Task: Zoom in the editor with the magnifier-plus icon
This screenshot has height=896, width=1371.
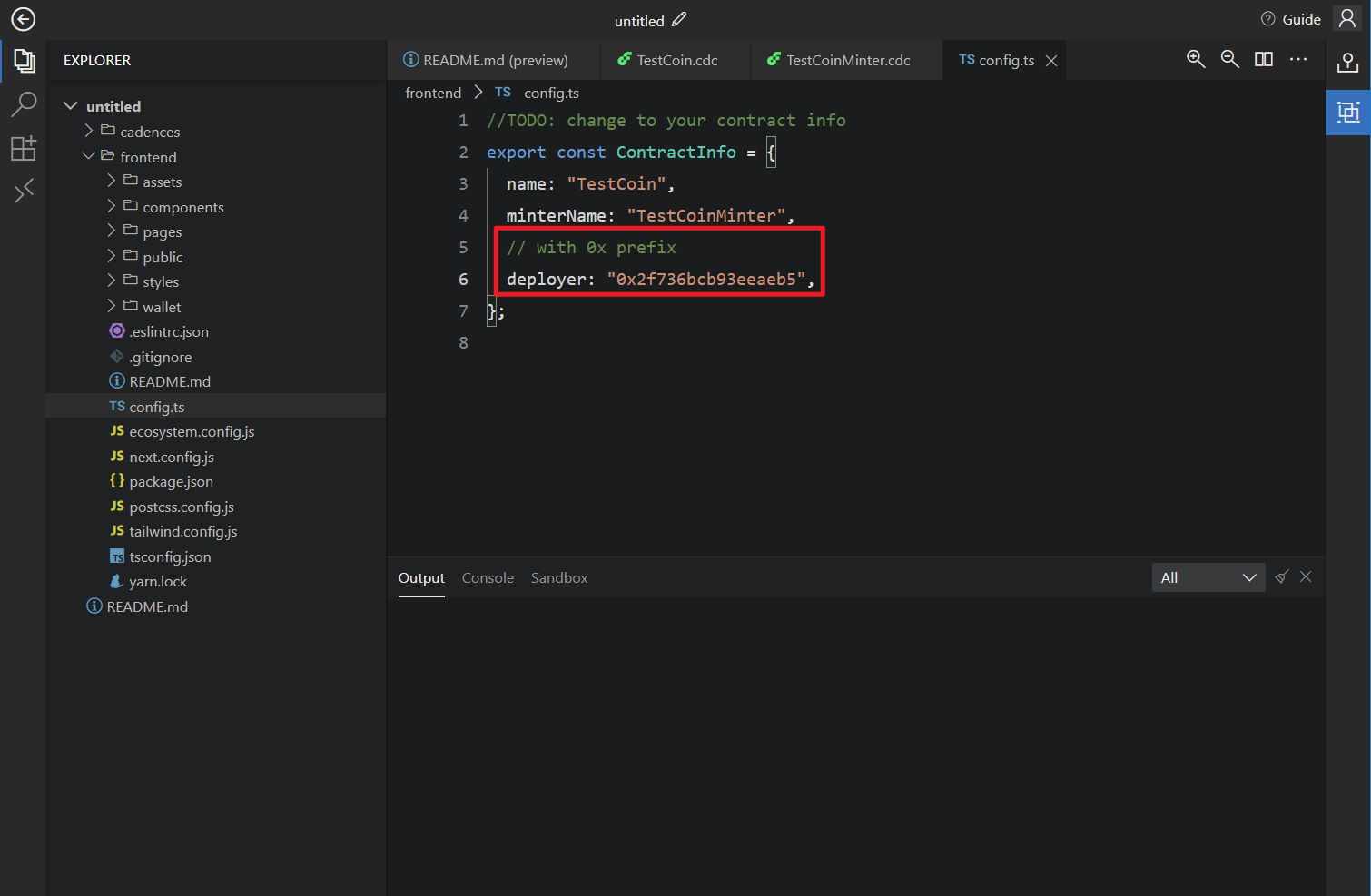Action: [1196, 59]
